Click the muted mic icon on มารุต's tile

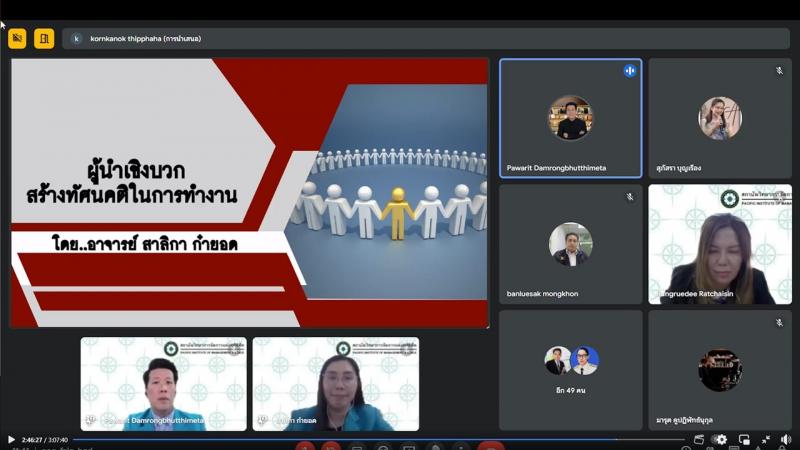(x=779, y=322)
